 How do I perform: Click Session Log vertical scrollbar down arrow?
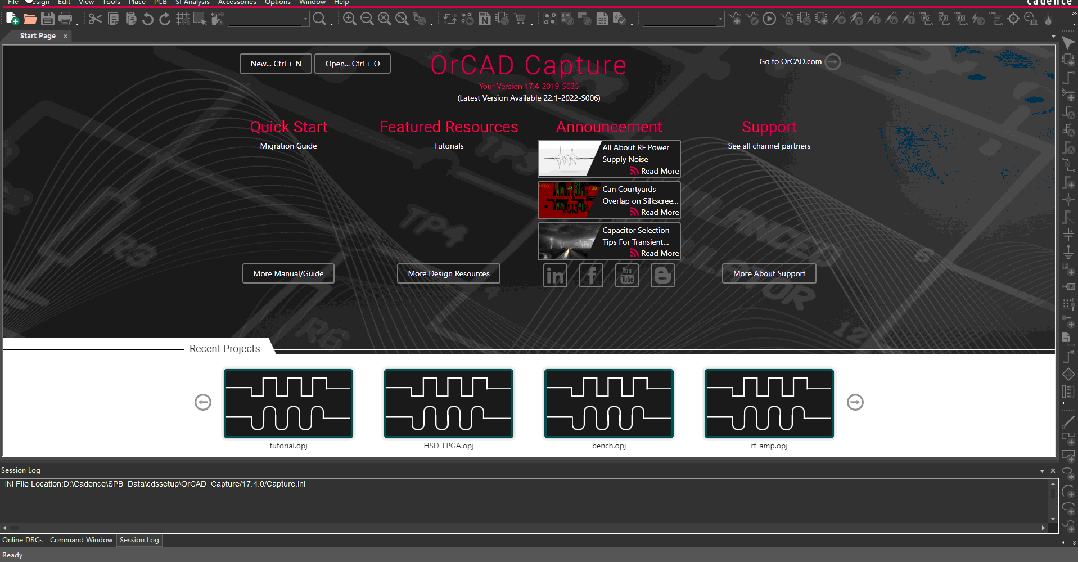click(1053, 519)
